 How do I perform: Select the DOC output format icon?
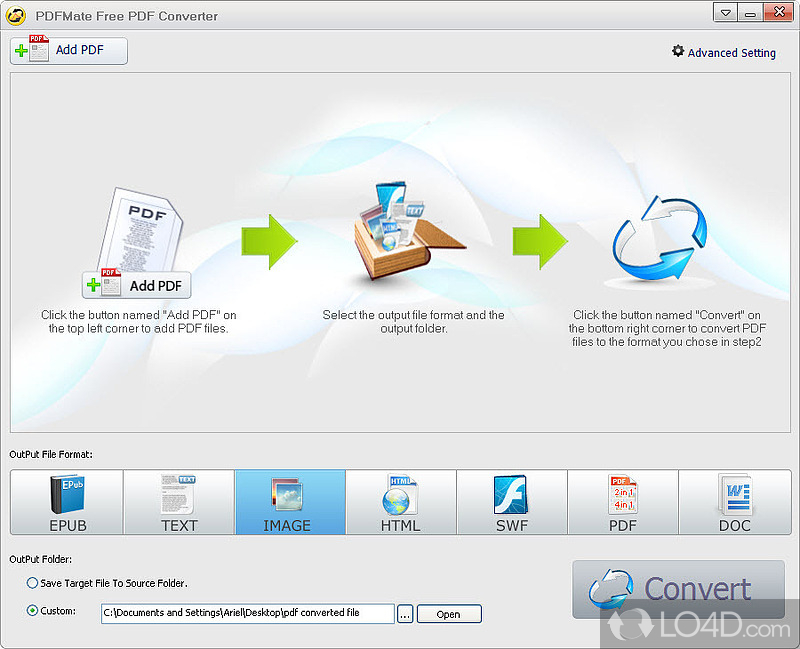[x=734, y=502]
